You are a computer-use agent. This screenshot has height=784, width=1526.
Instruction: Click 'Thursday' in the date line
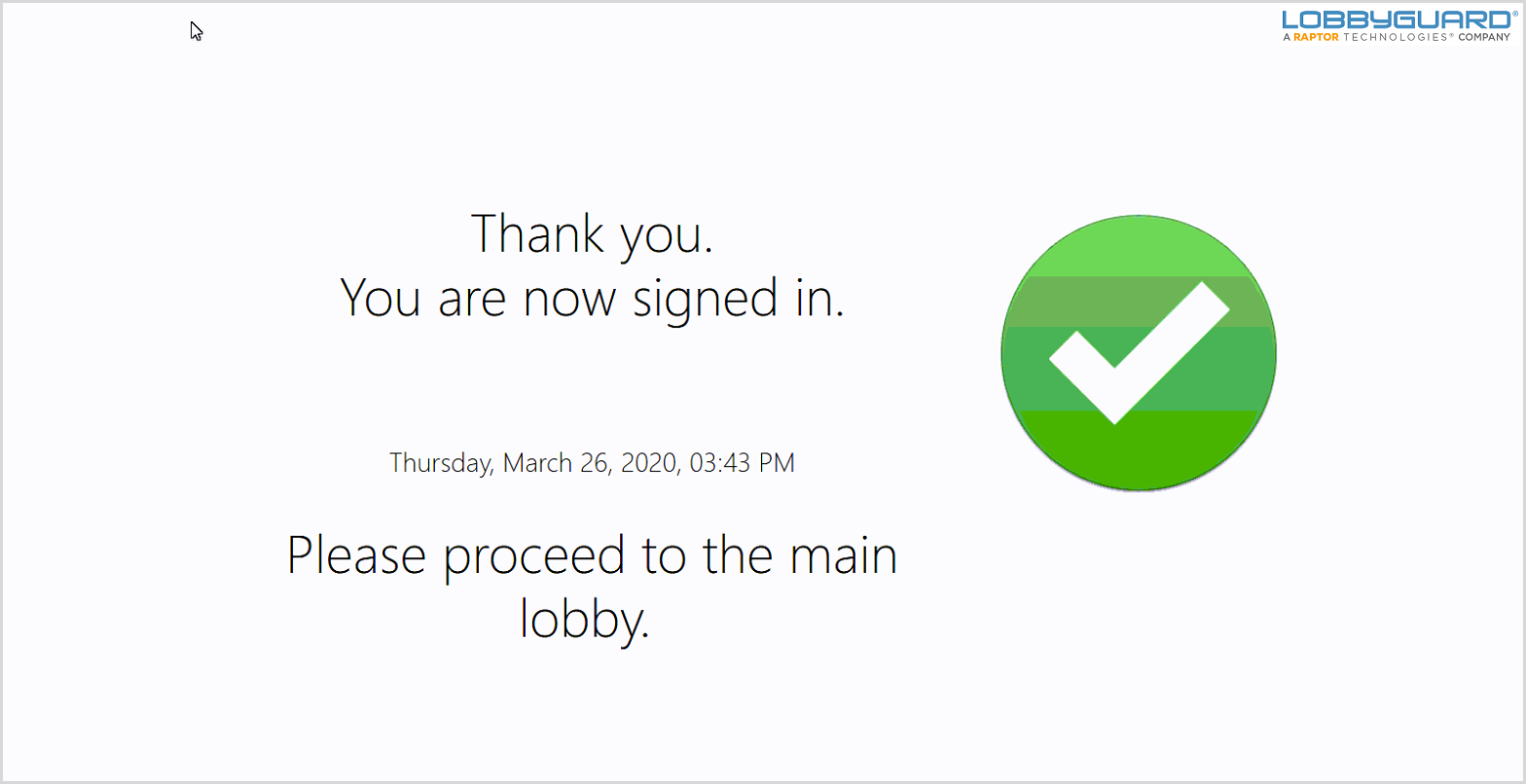pos(442,463)
